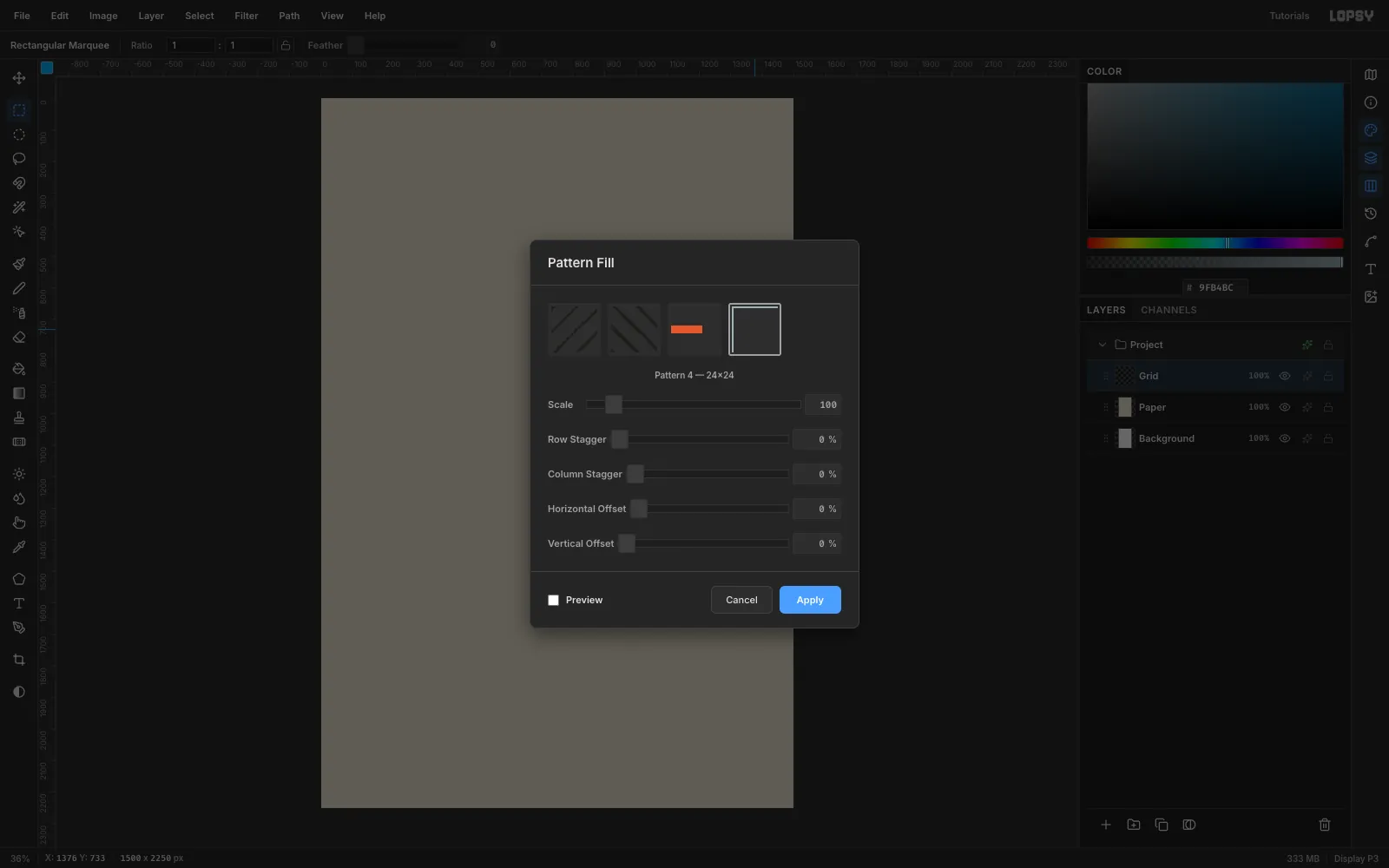Switch to the Layers tab
1389x868 pixels.
click(1106, 310)
